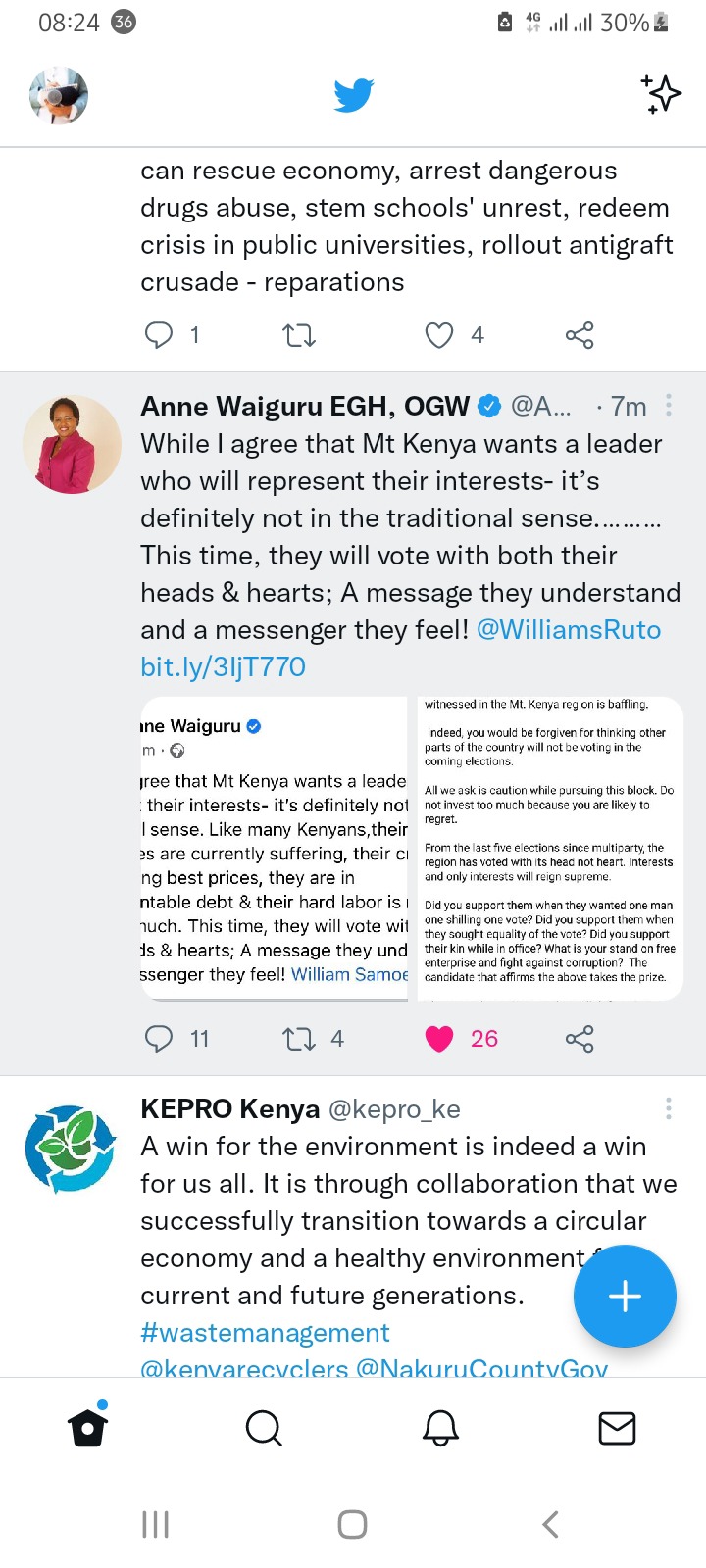This screenshot has height=1568, width=706.
Task: Open more options on KEPRO Kenya tweet
Action: 669,1108
